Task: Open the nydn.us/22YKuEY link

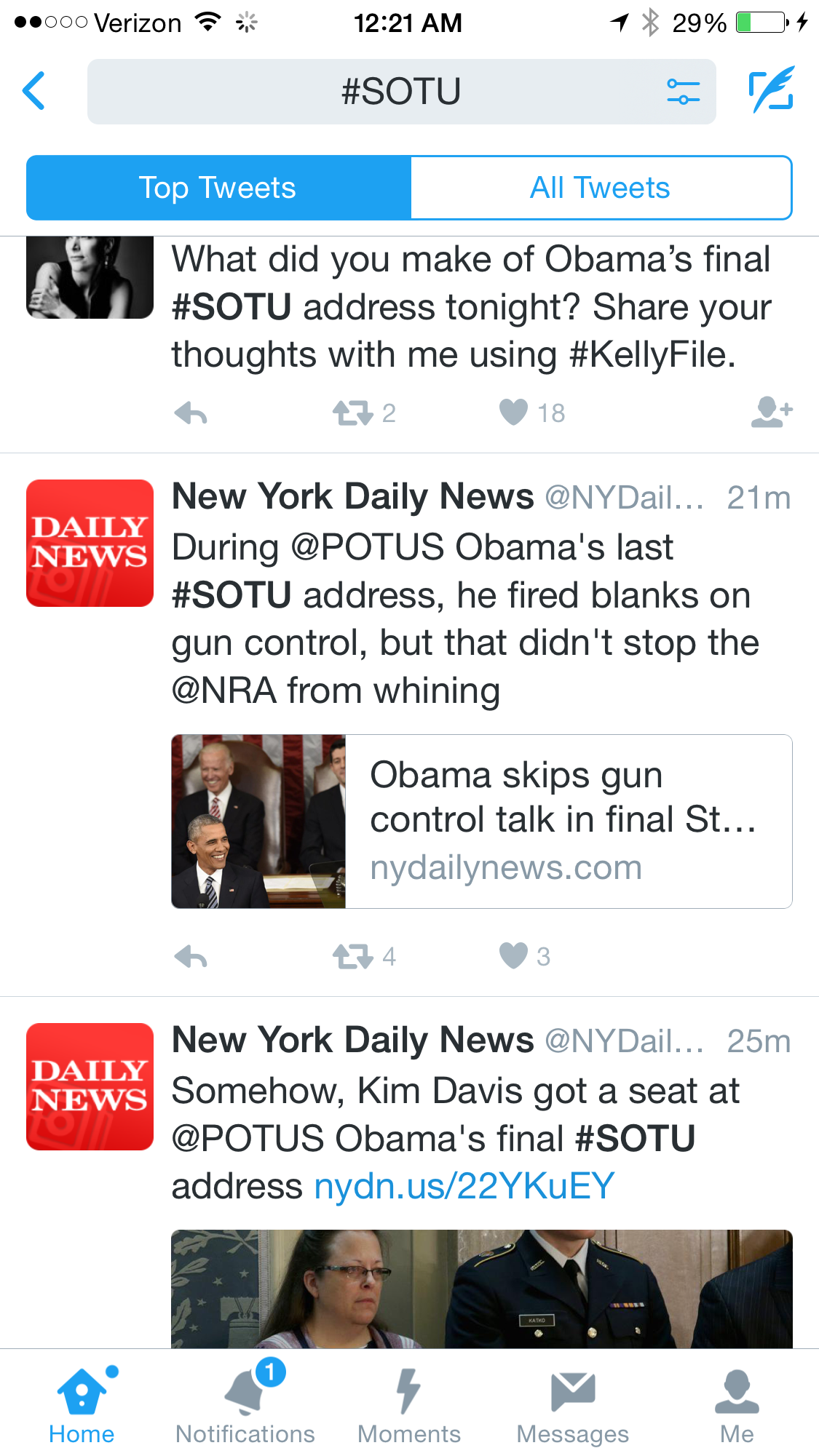Action: tap(464, 1186)
